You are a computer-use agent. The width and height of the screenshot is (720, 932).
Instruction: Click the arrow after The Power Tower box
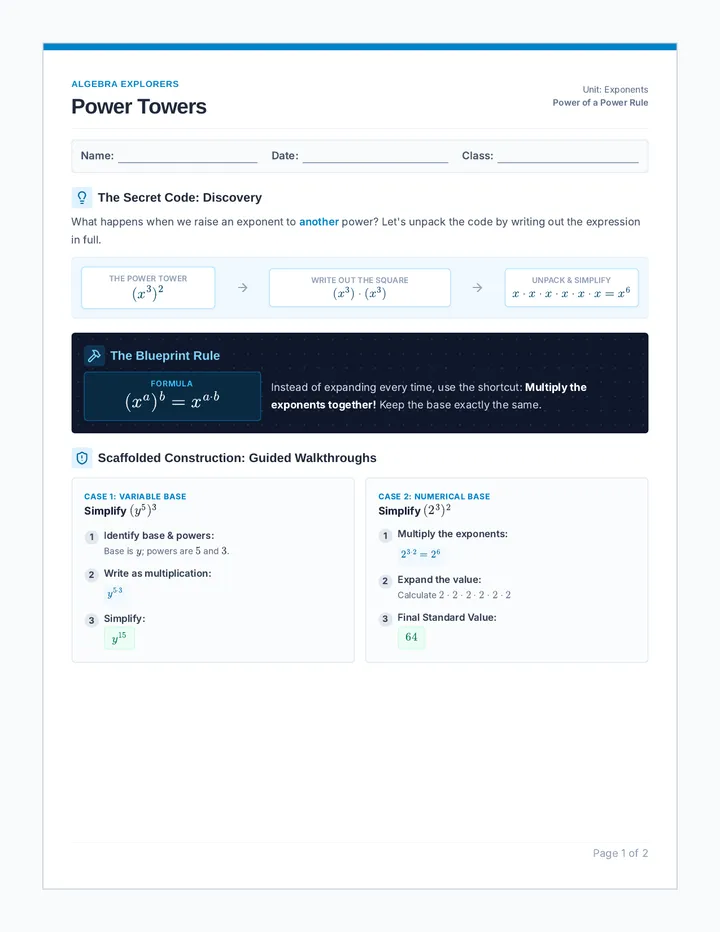(243, 288)
